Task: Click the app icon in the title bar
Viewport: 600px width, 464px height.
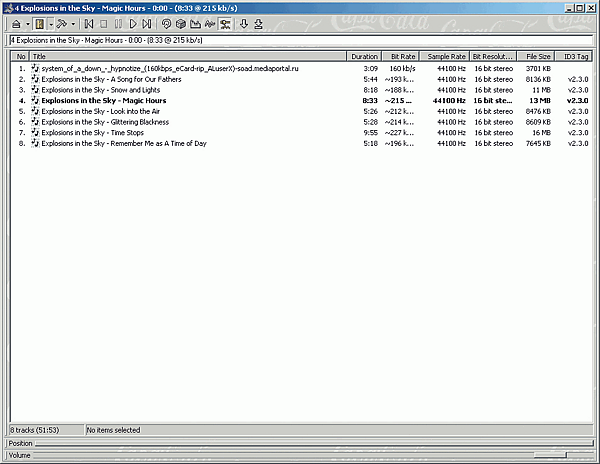Action: tap(8, 8)
